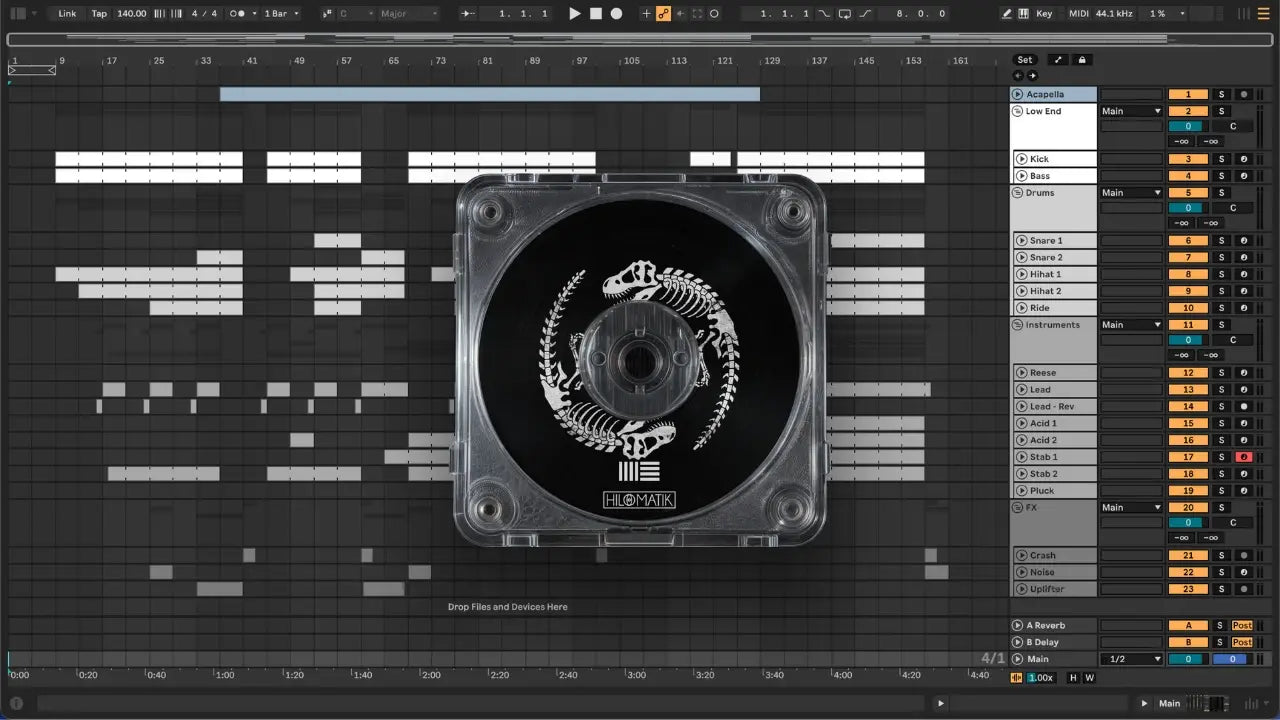Click the Link button

(67, 14)
